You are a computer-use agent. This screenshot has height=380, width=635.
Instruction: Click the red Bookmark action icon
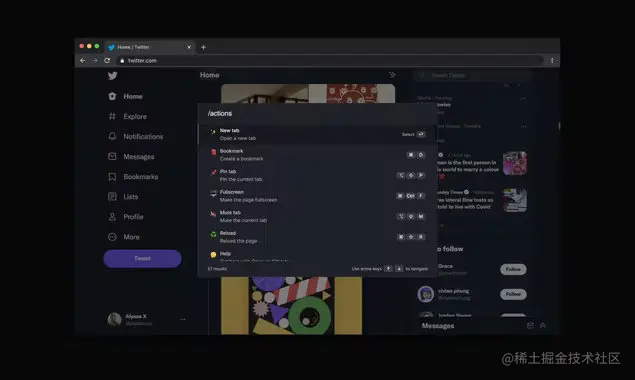click(213, 152)
